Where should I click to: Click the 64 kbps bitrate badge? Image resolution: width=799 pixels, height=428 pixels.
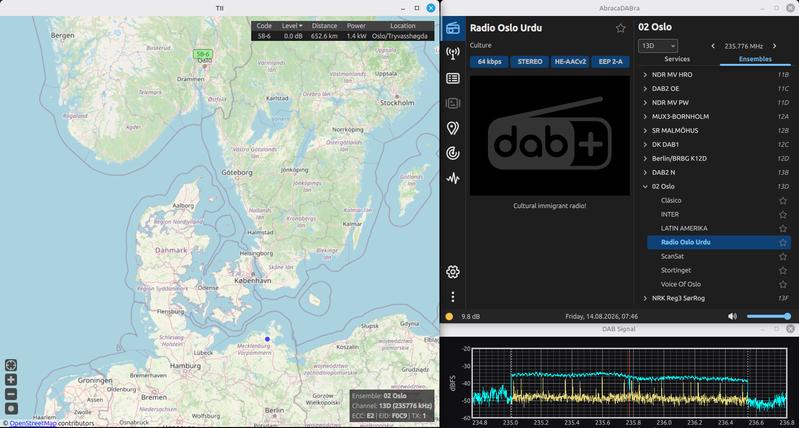pos(489,62)
